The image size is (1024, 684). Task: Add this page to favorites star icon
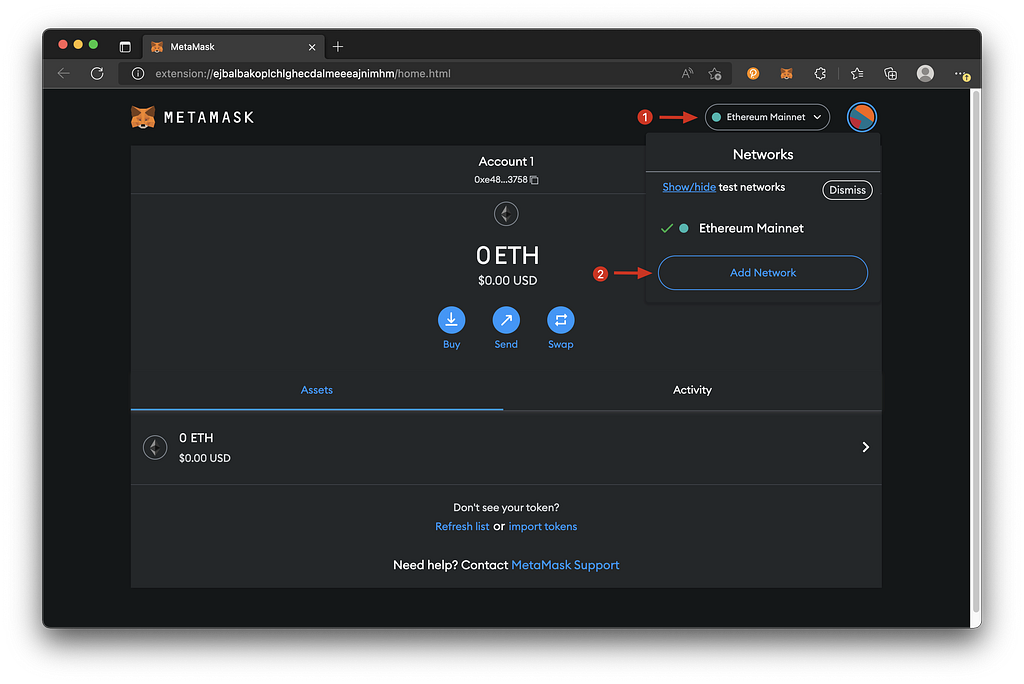(715, 74)
